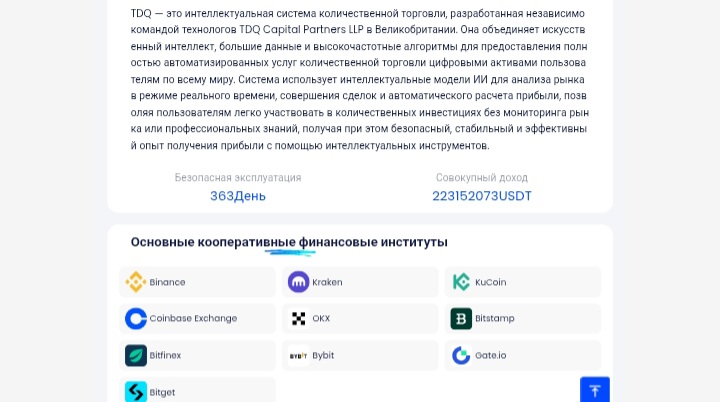Image resolution: width=720 pixels, height=402 pixels.
Task: Select the Bitfinex label text
Action: [x=165, y=355]
